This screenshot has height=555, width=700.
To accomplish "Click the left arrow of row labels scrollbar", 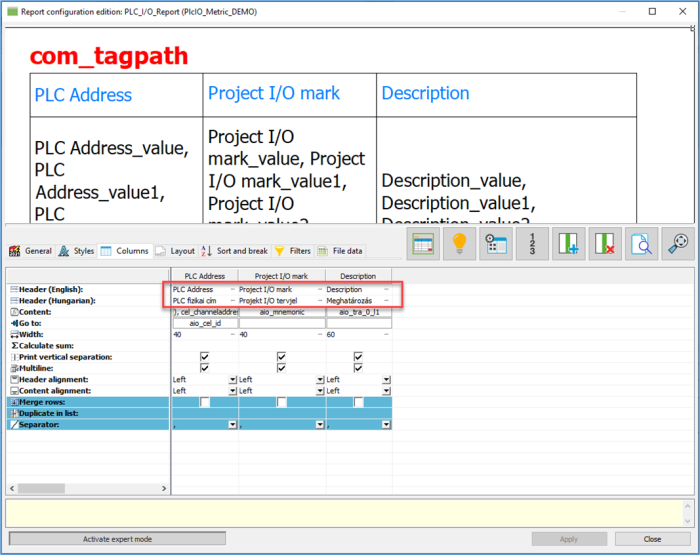I will tap(12, 488).
